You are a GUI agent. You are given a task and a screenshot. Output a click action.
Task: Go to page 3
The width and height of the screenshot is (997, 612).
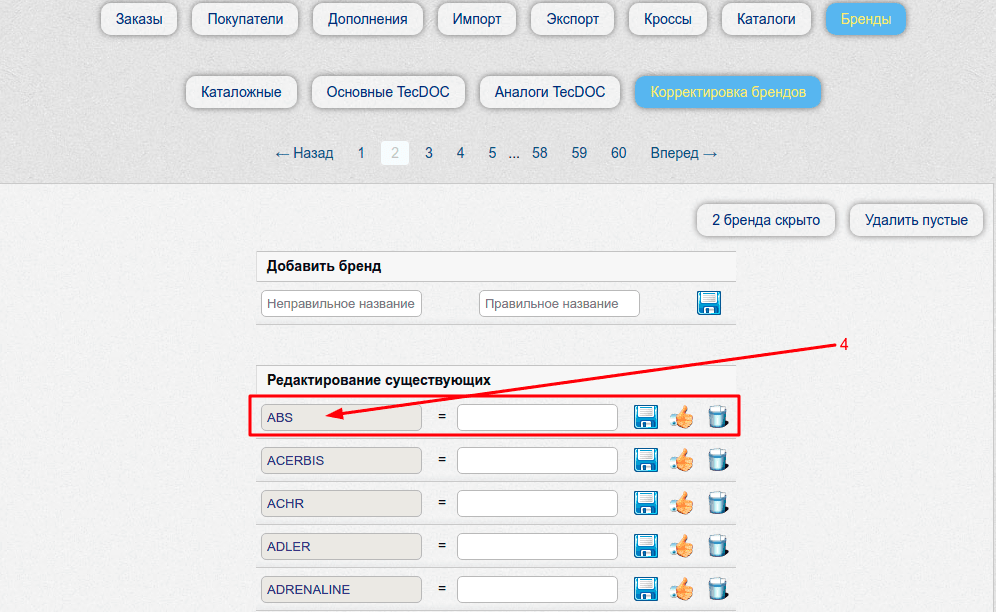[429, 153]
